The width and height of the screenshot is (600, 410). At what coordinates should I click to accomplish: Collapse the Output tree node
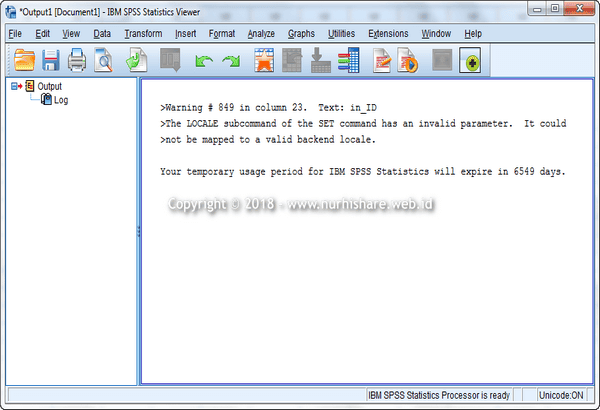(x=14, y=86)
